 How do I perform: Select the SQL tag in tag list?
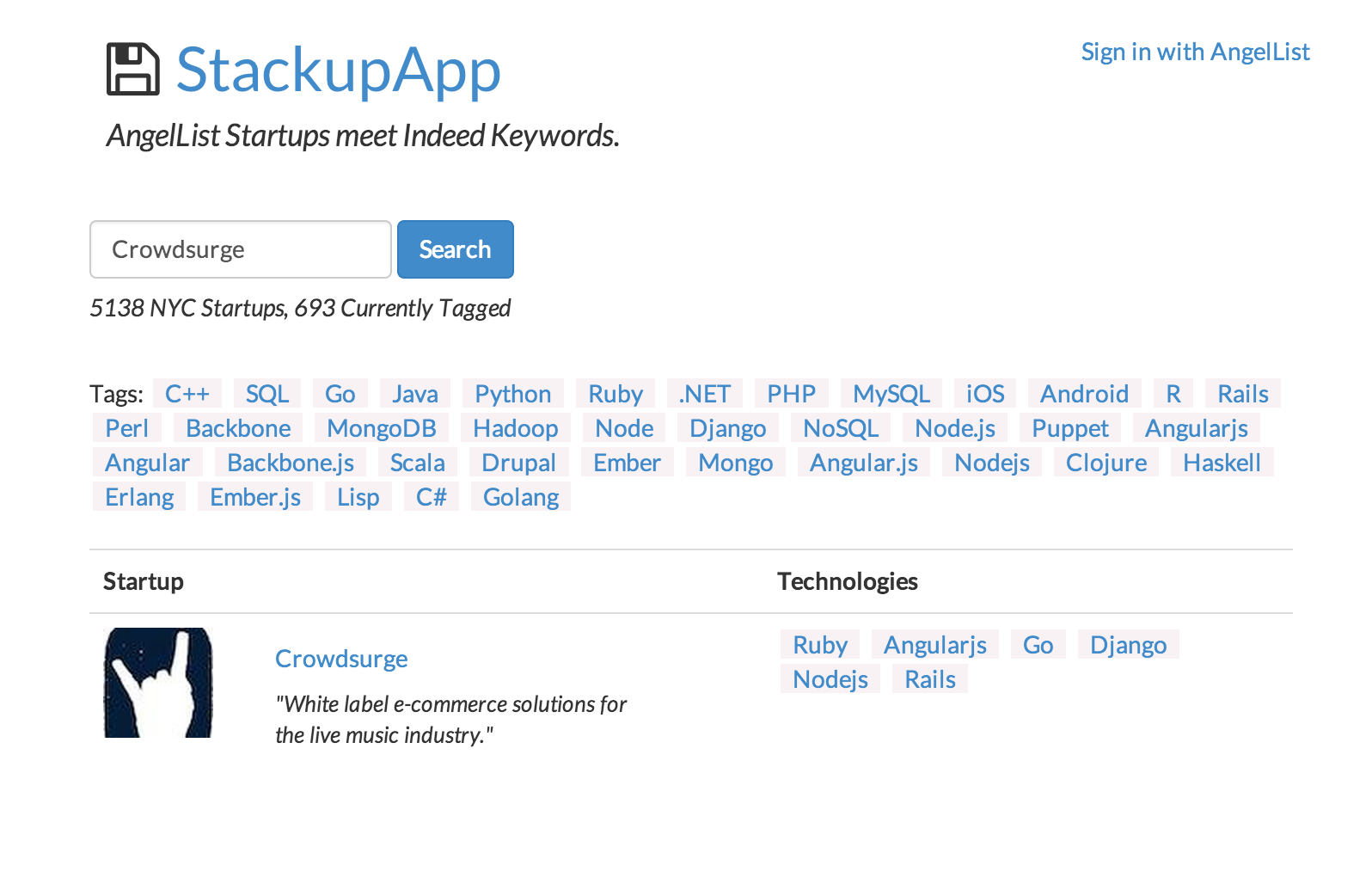point(267,394)
